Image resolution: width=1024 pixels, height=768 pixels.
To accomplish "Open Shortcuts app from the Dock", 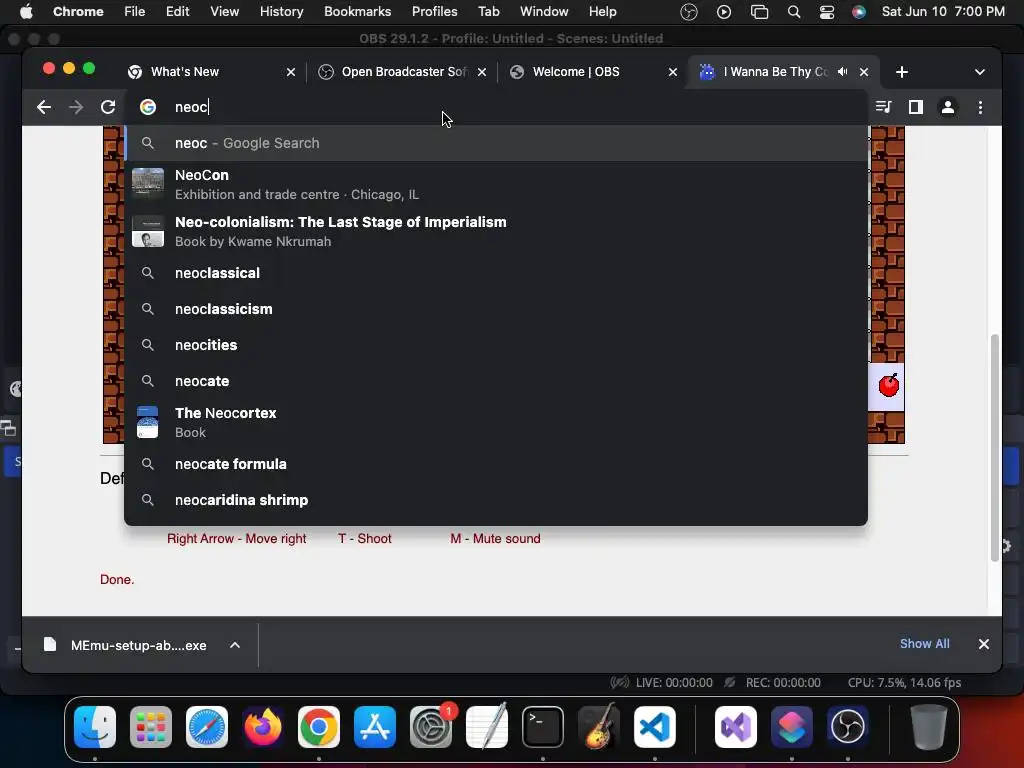I will coord(792,726).
